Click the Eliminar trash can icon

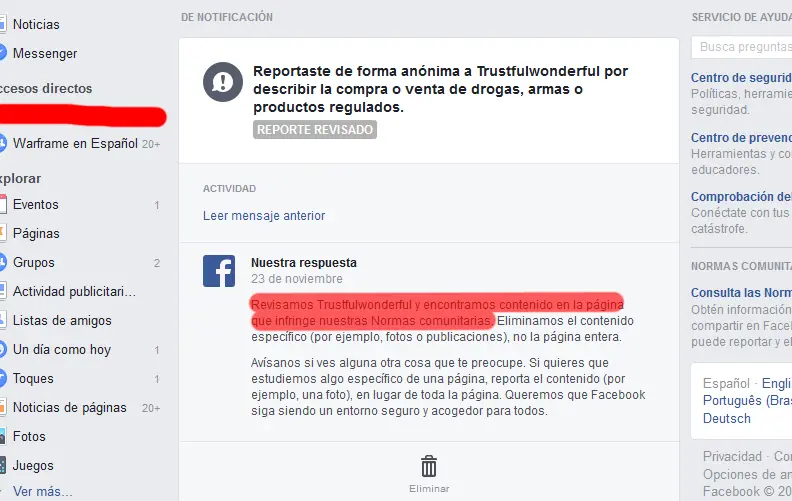pyautogui.click(x=429, y=466)
